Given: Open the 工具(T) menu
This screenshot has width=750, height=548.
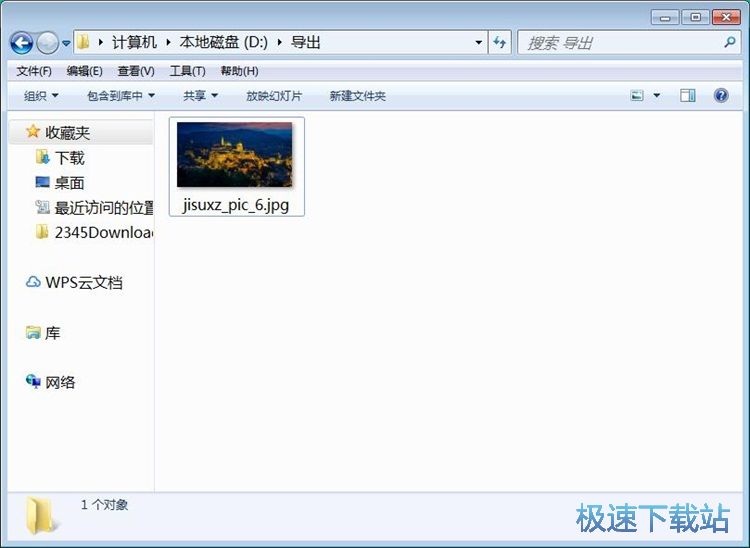Looking at the screenshot, I should coord(188,71).
